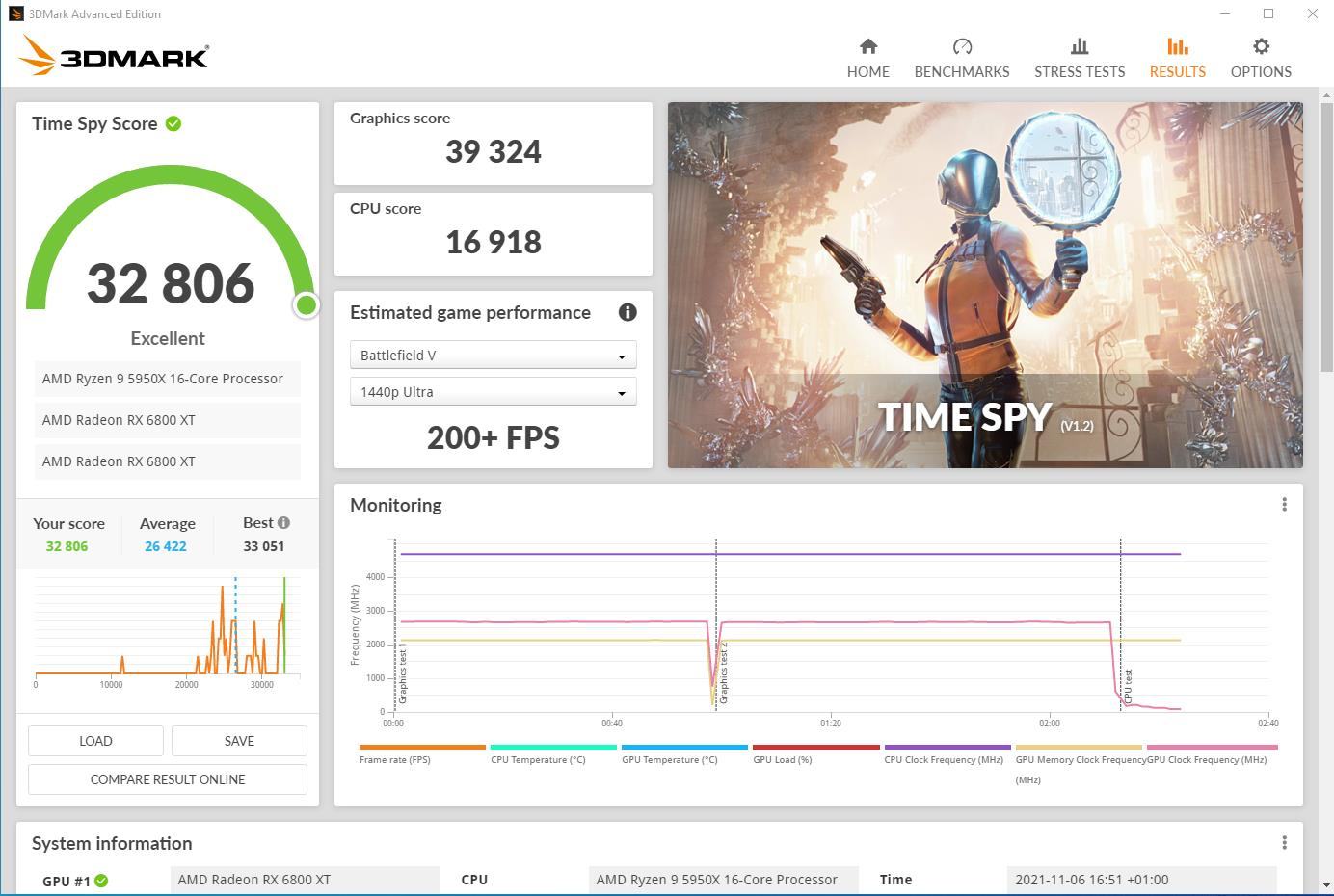Click the Time Spy hero image
The height and width of the screenshot is (896, 1334).
tap(985, 285)
